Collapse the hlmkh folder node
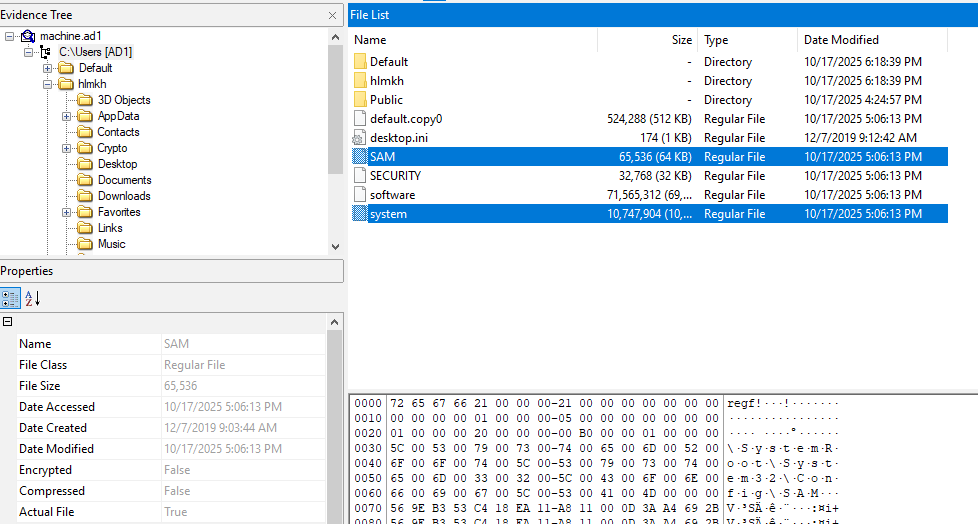The image size is (978, 524). coord(47,84)
